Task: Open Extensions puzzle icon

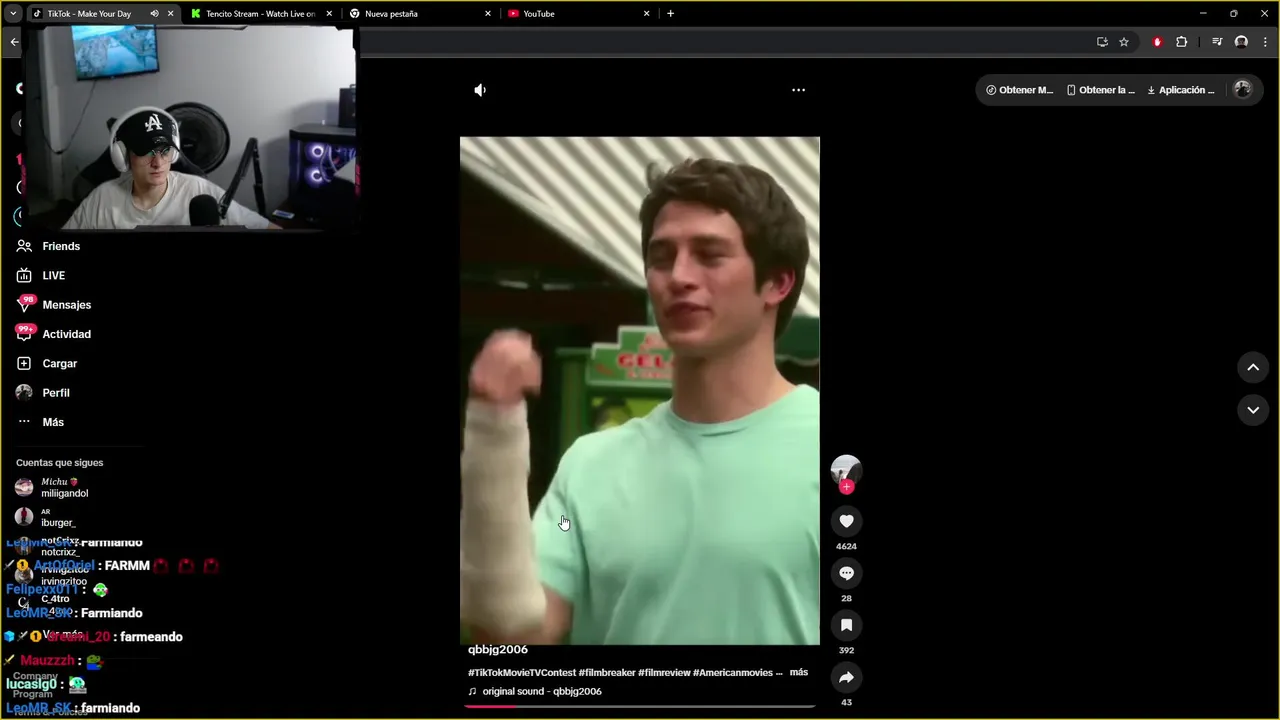Action: 1181,42
